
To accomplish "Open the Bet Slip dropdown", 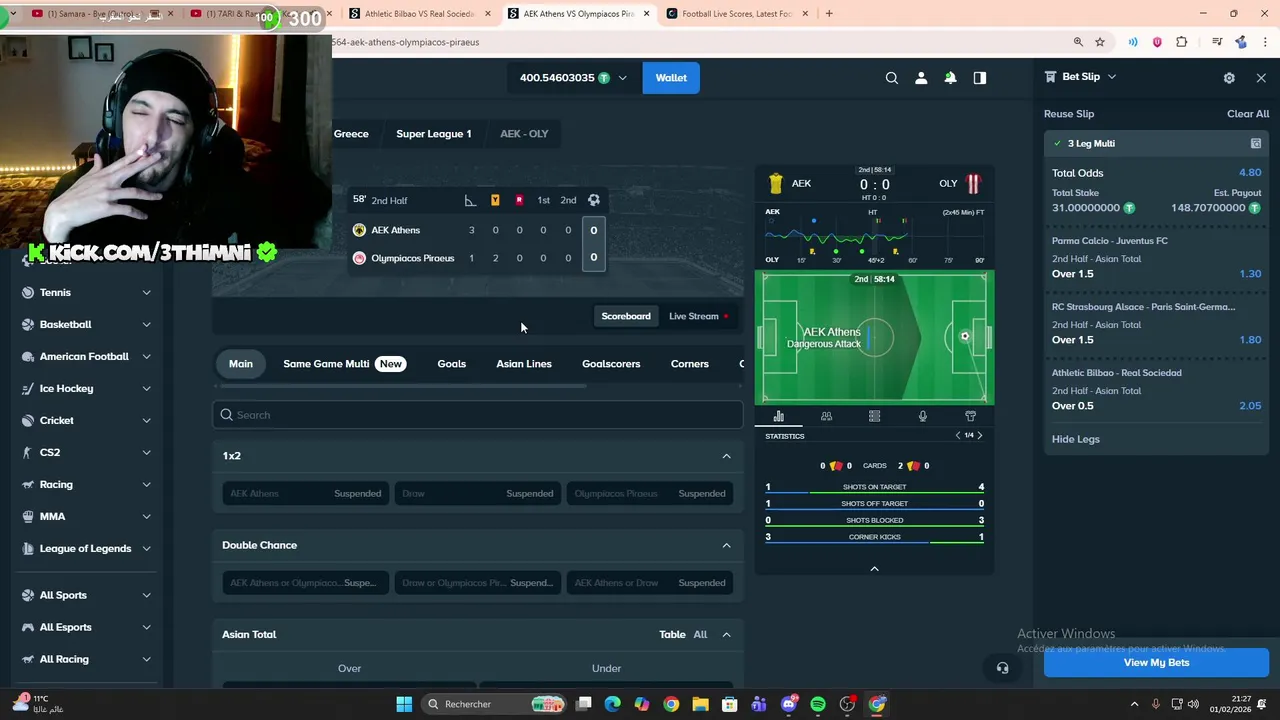I will (1111, 77).
